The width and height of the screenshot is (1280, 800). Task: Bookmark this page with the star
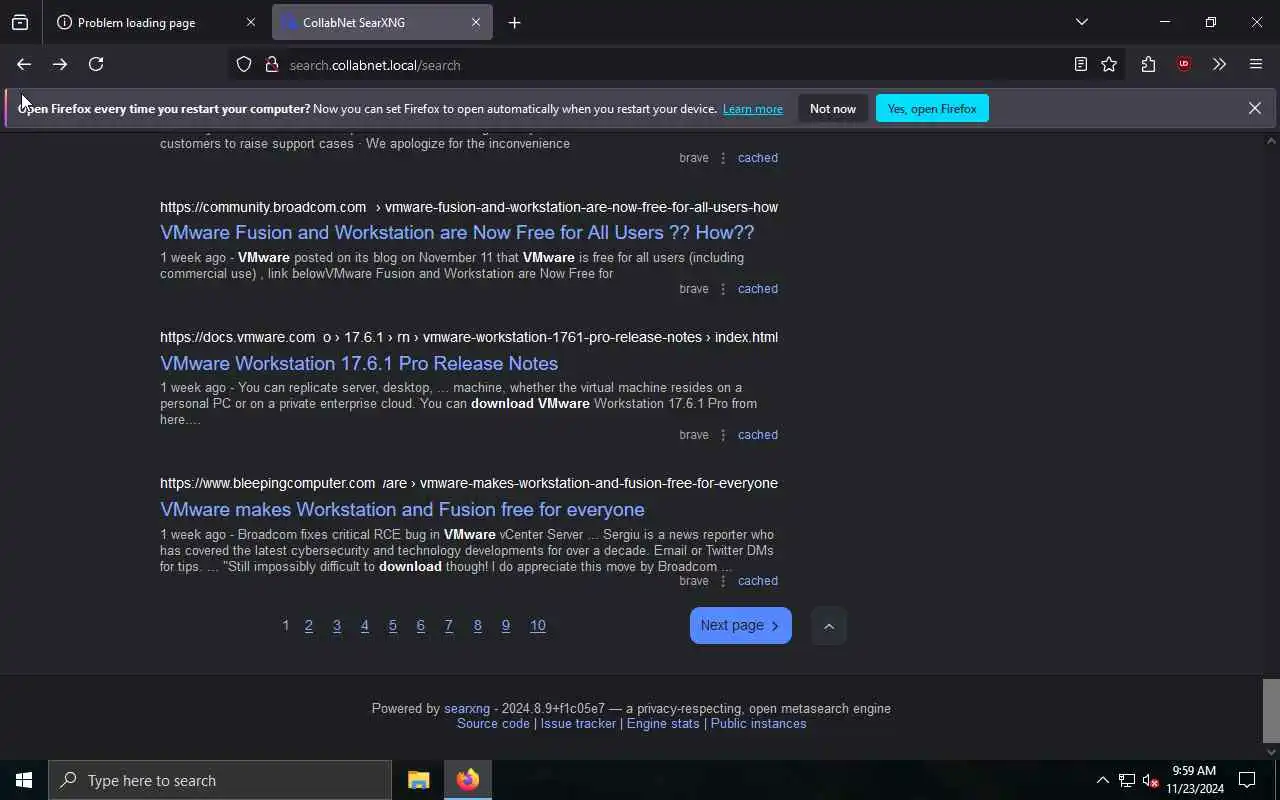coord(1109,64)
